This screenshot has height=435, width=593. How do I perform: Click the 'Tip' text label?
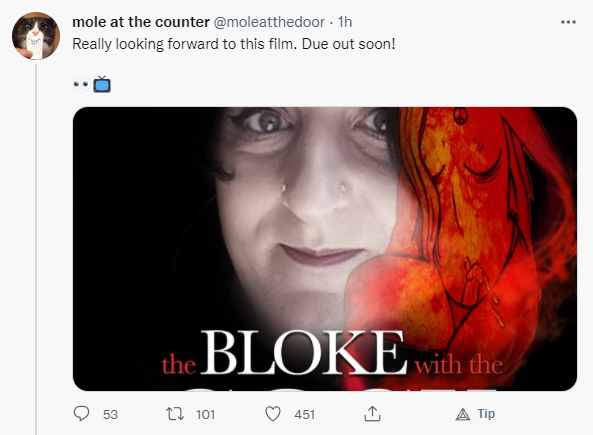point(486,414)
